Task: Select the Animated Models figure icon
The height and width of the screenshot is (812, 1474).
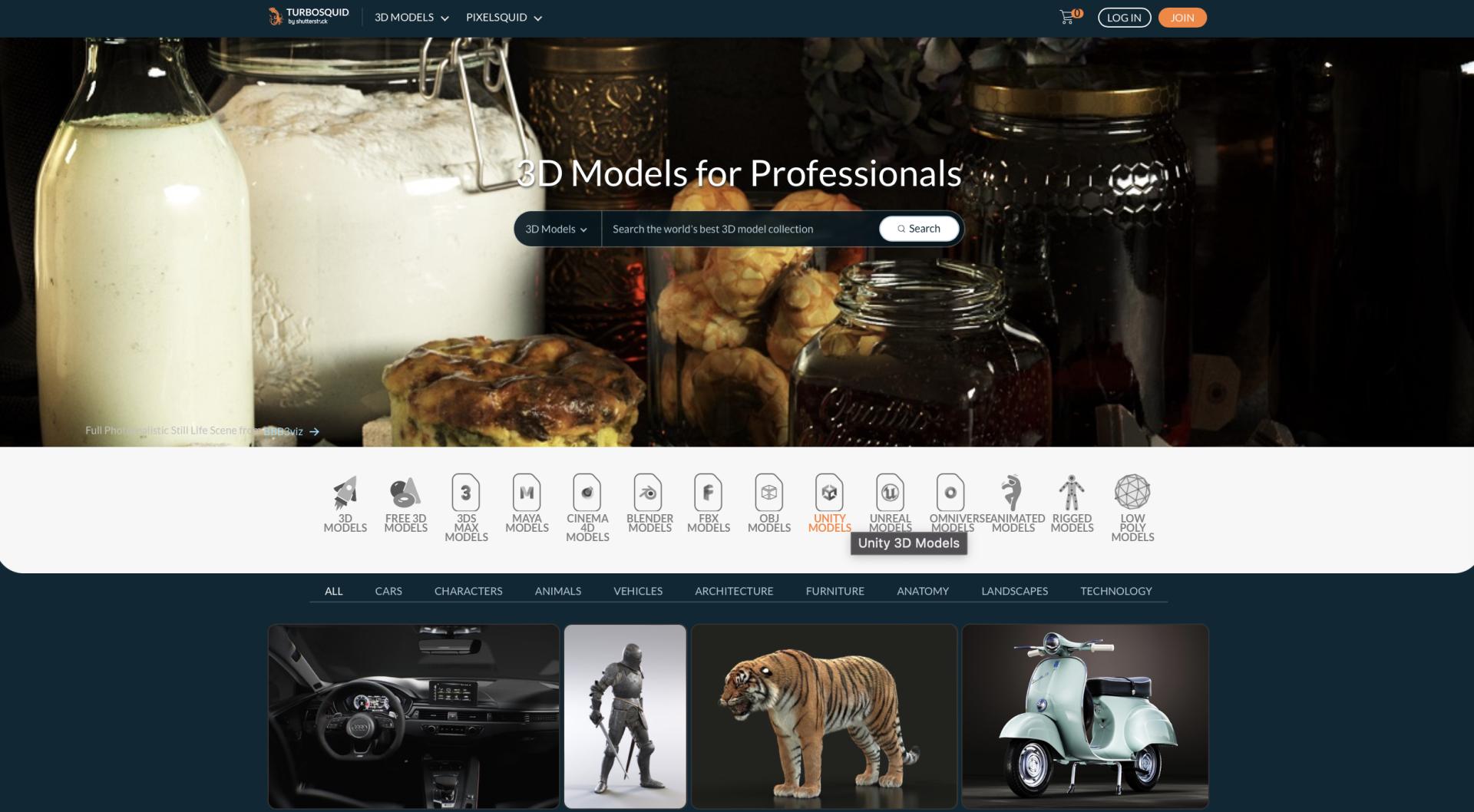Action: click(1012, 492)
